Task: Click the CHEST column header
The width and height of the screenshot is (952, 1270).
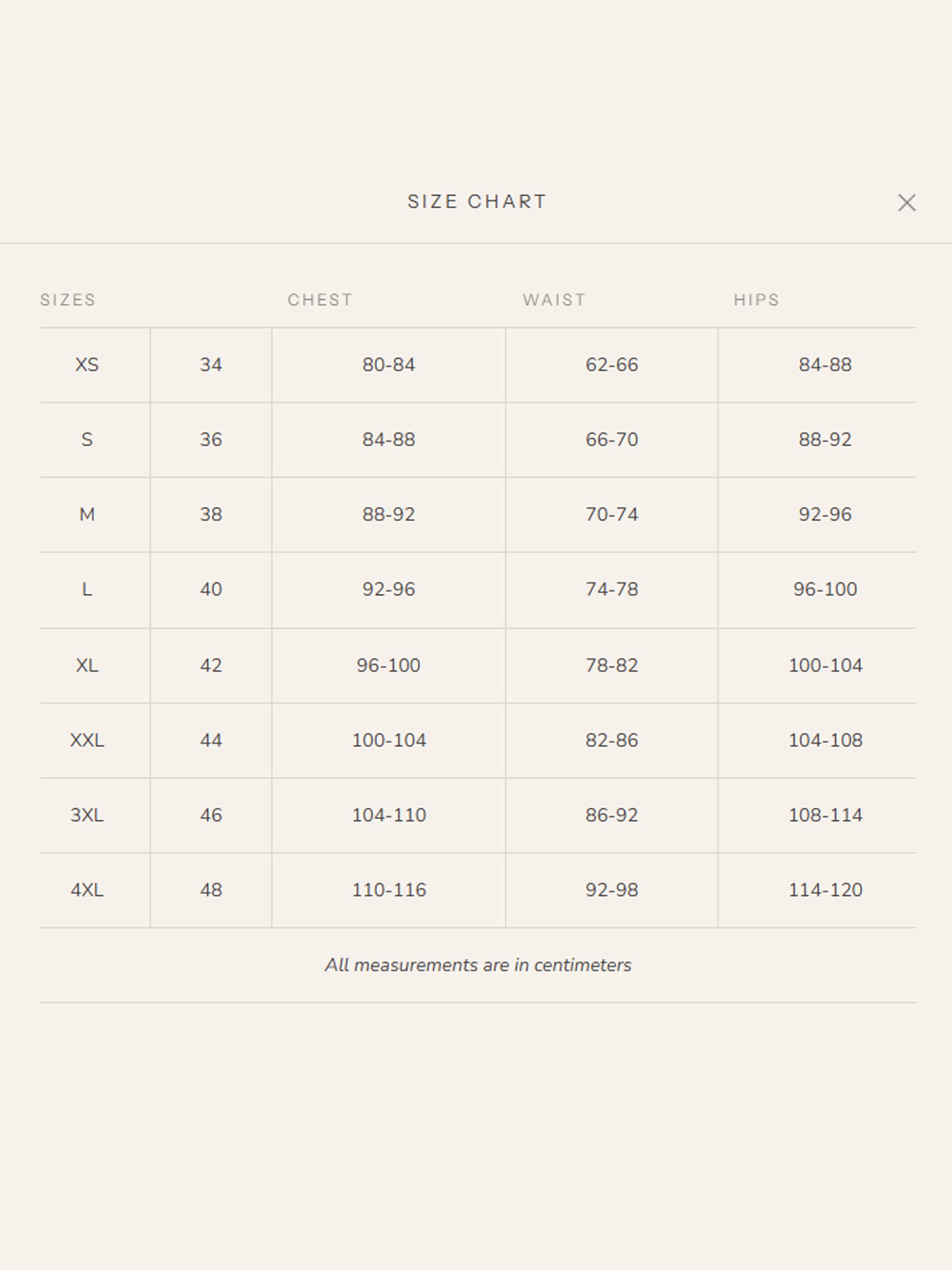Action: pyautogui.click(x=320, y=300)
